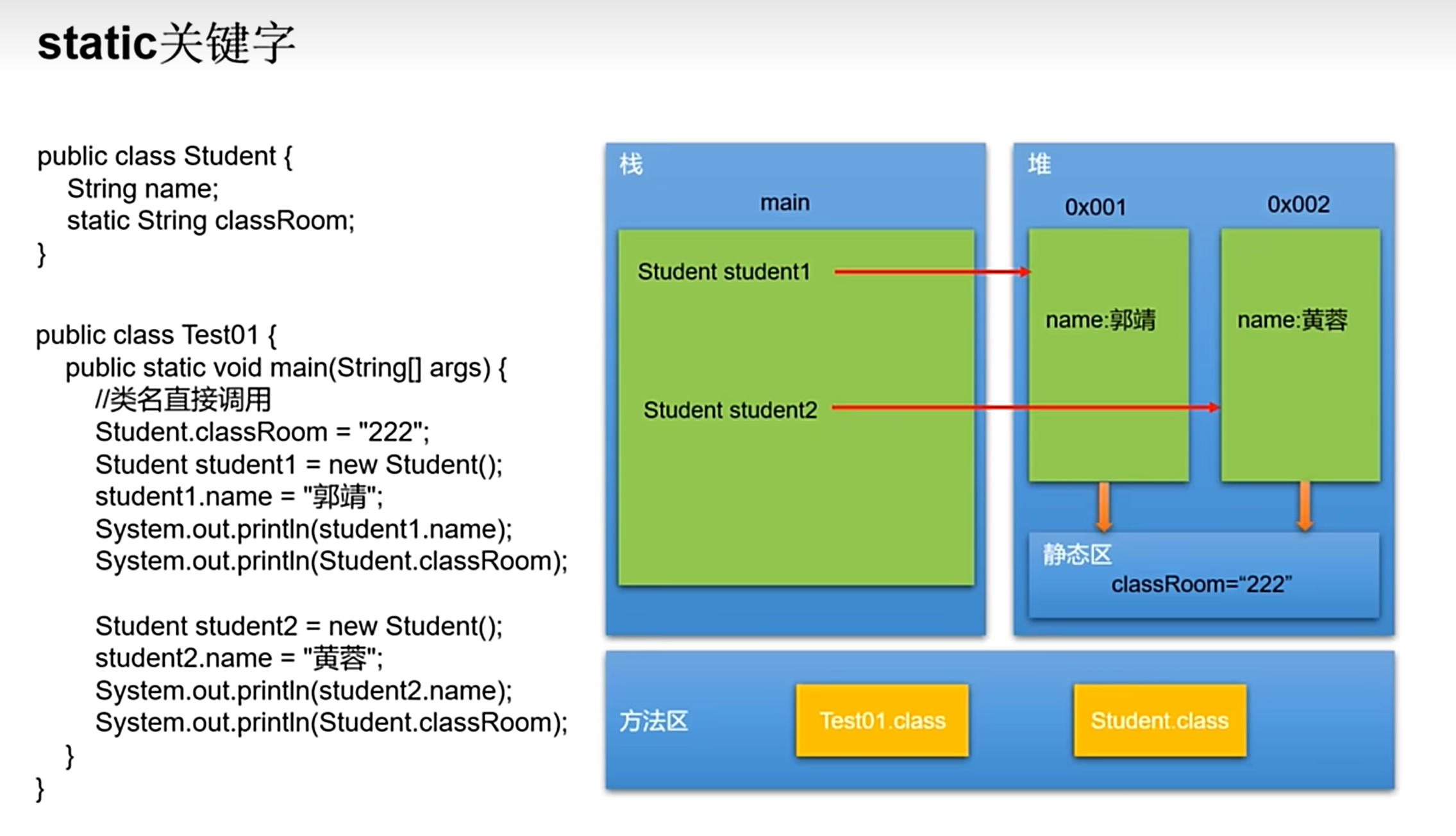Click the 方法区 method area label
Image resolution: width=1456 pixels, height=836 pixels.
pyautogui.click(x=653, y=722)
